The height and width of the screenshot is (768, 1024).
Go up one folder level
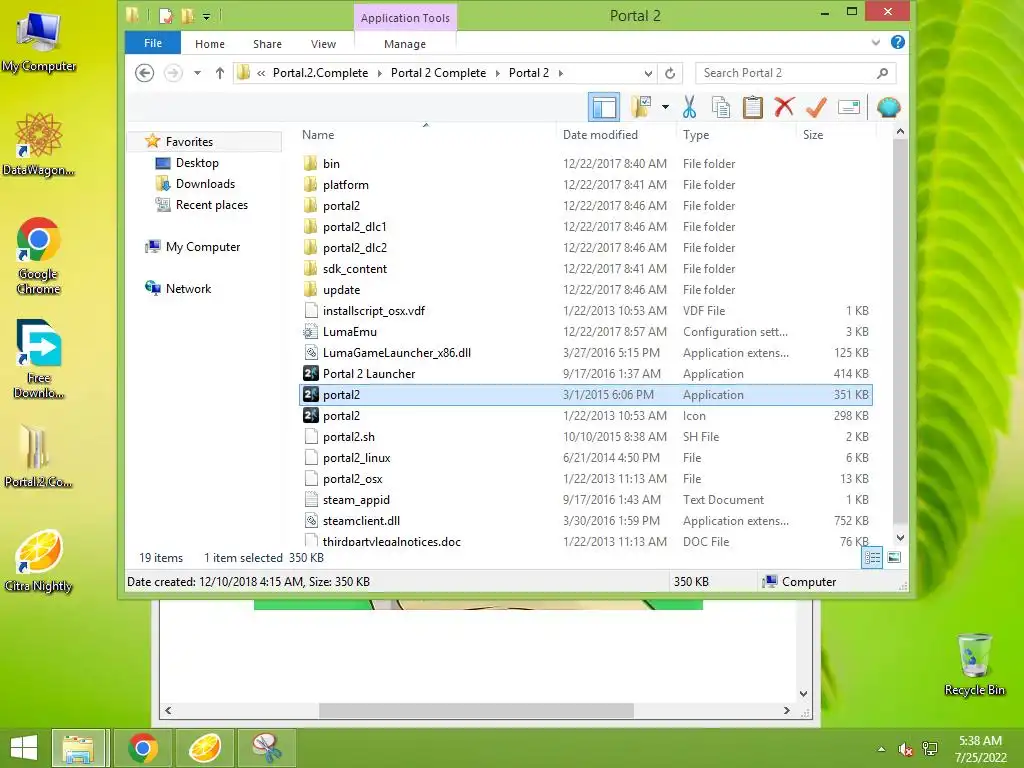219,73
